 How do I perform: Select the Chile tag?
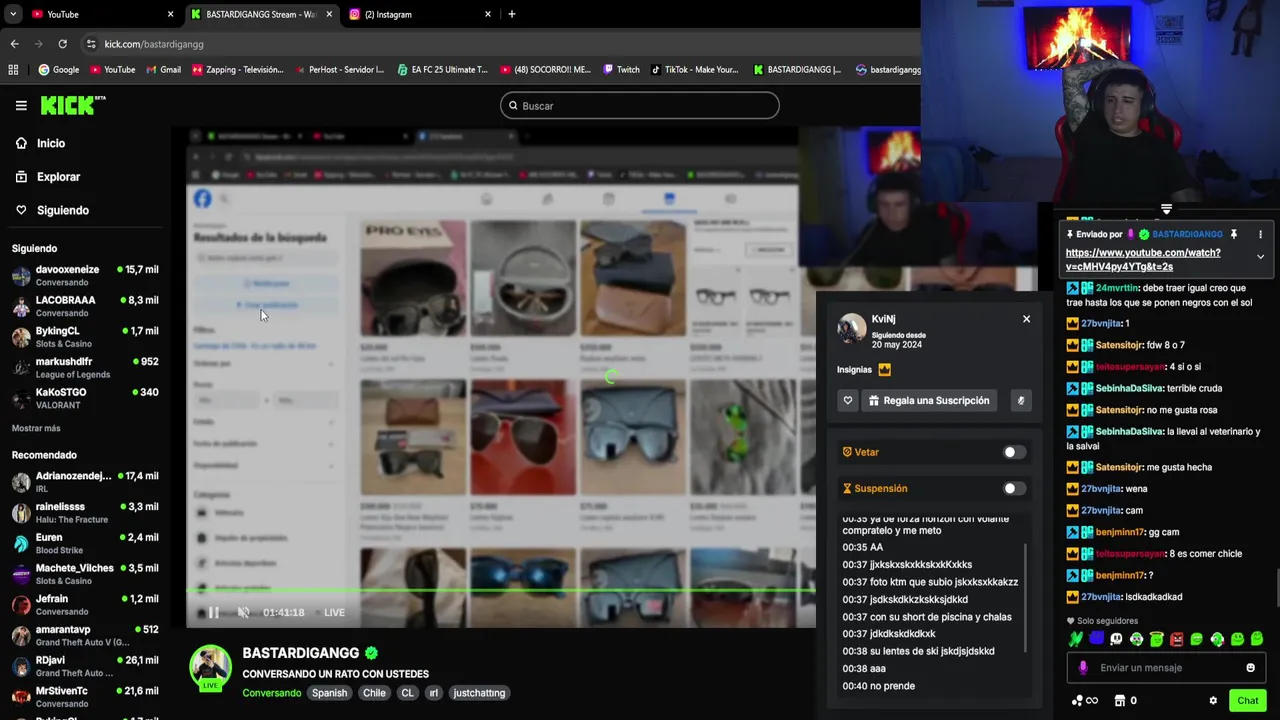[374, 693]
